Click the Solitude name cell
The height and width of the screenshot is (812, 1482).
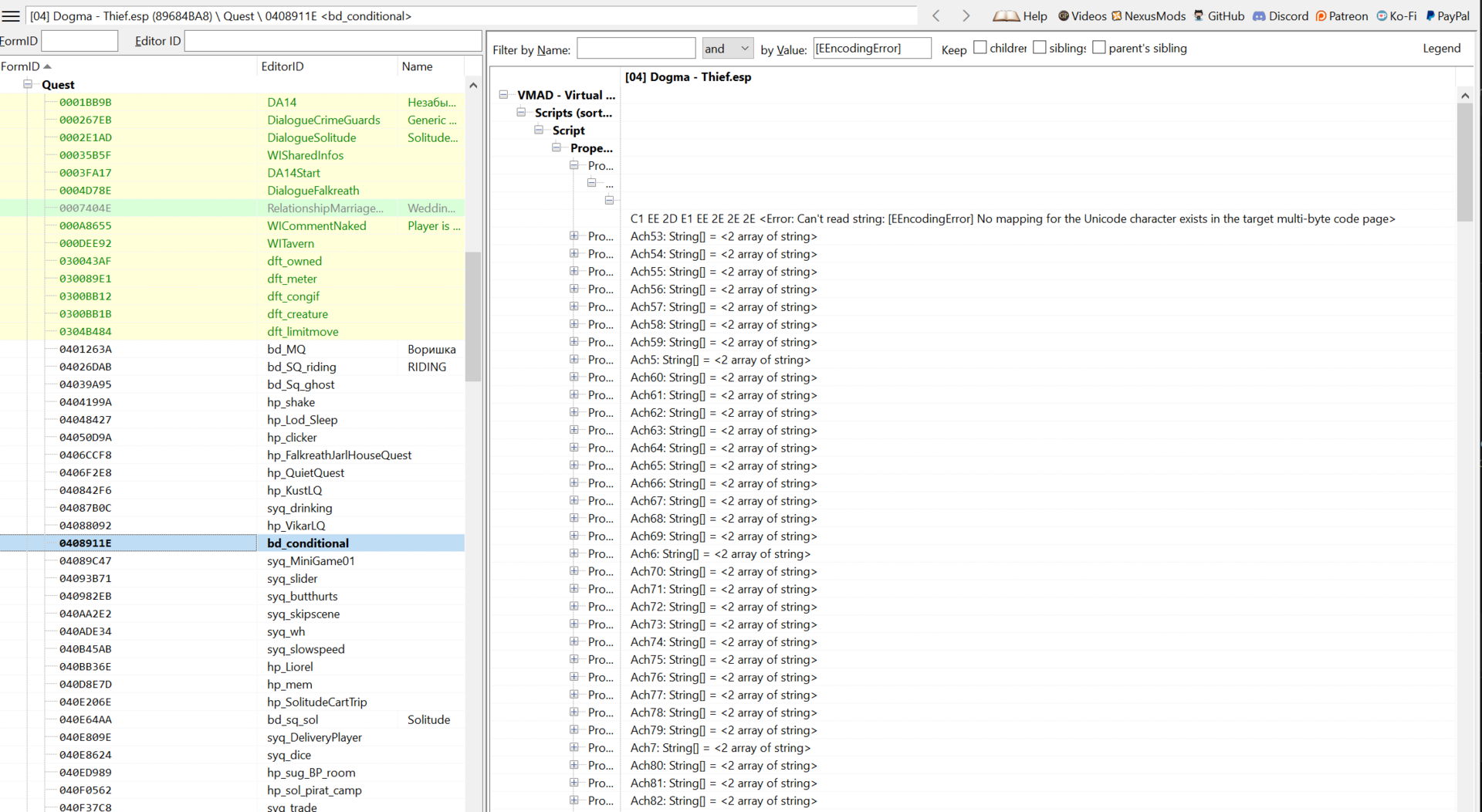click(x=428, y=719)
